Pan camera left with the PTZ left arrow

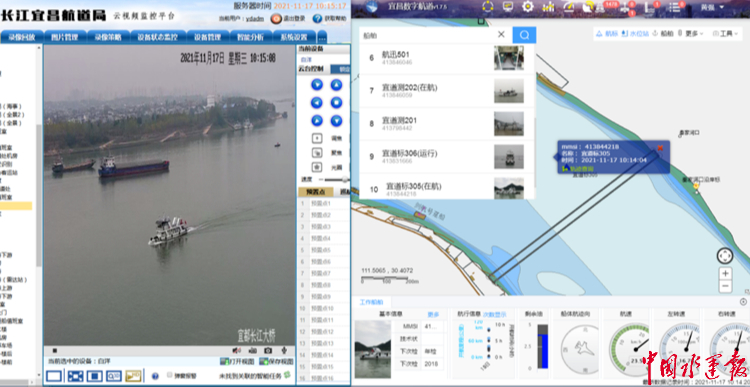317,102
